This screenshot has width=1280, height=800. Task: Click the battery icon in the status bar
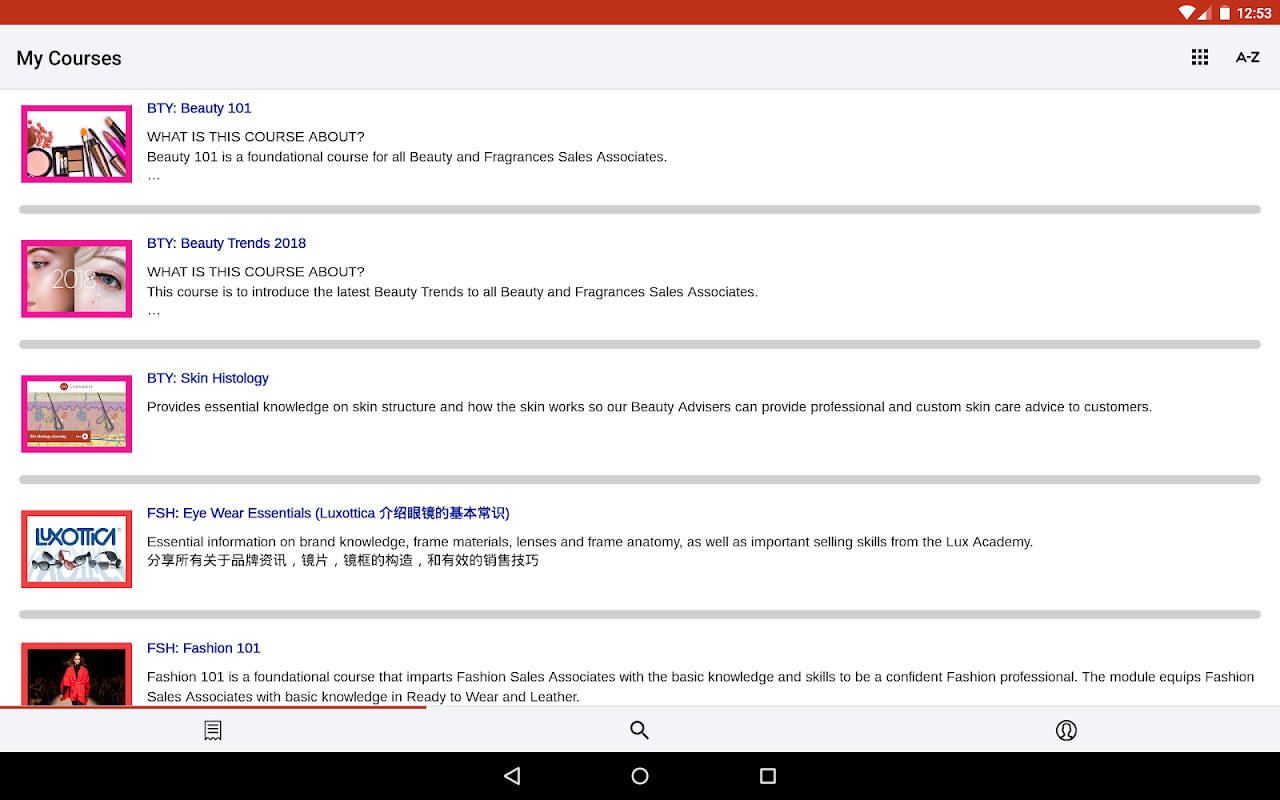tap(1224, 13)
